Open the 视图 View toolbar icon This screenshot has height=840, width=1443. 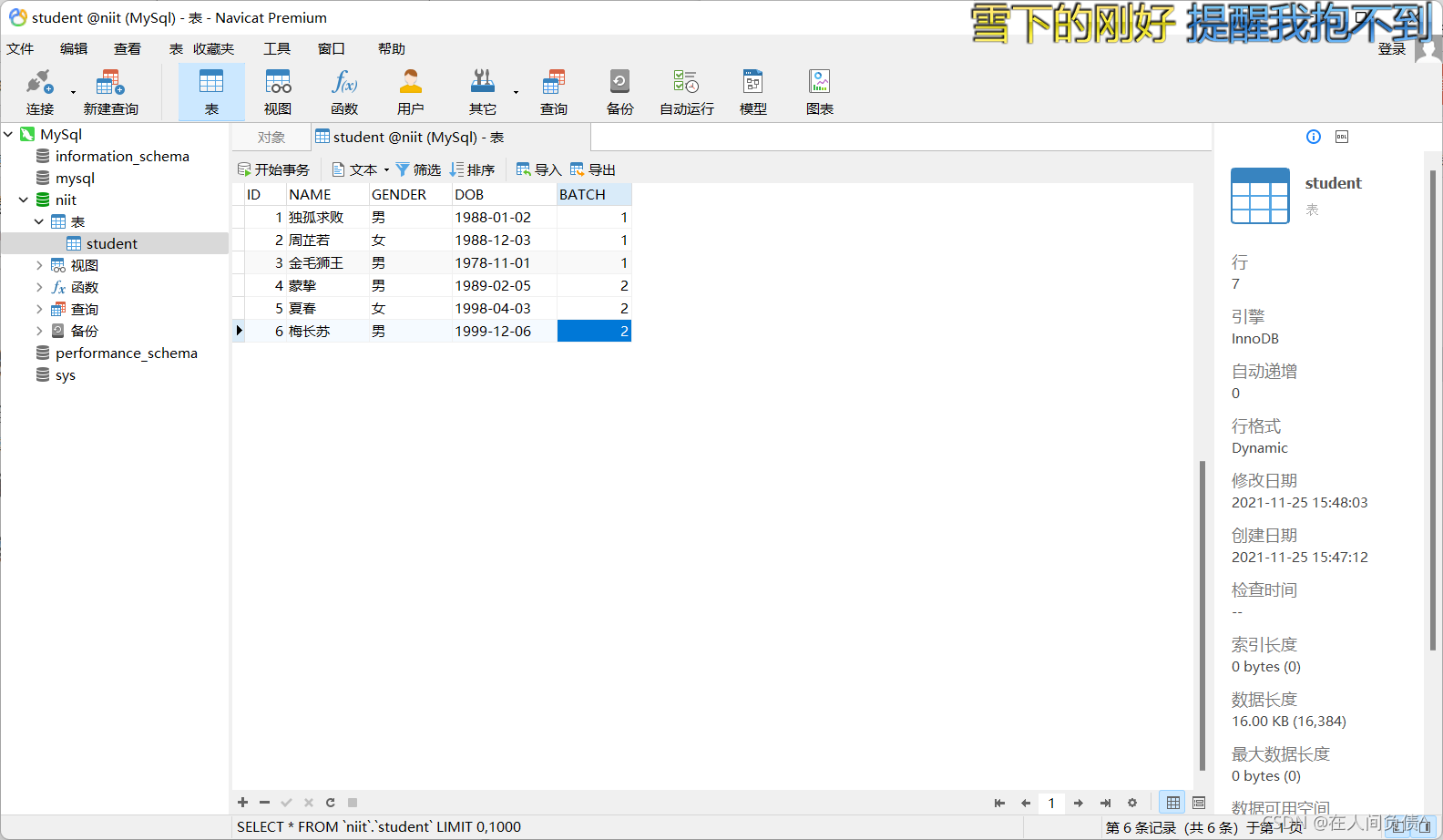(x=278, y=92)
